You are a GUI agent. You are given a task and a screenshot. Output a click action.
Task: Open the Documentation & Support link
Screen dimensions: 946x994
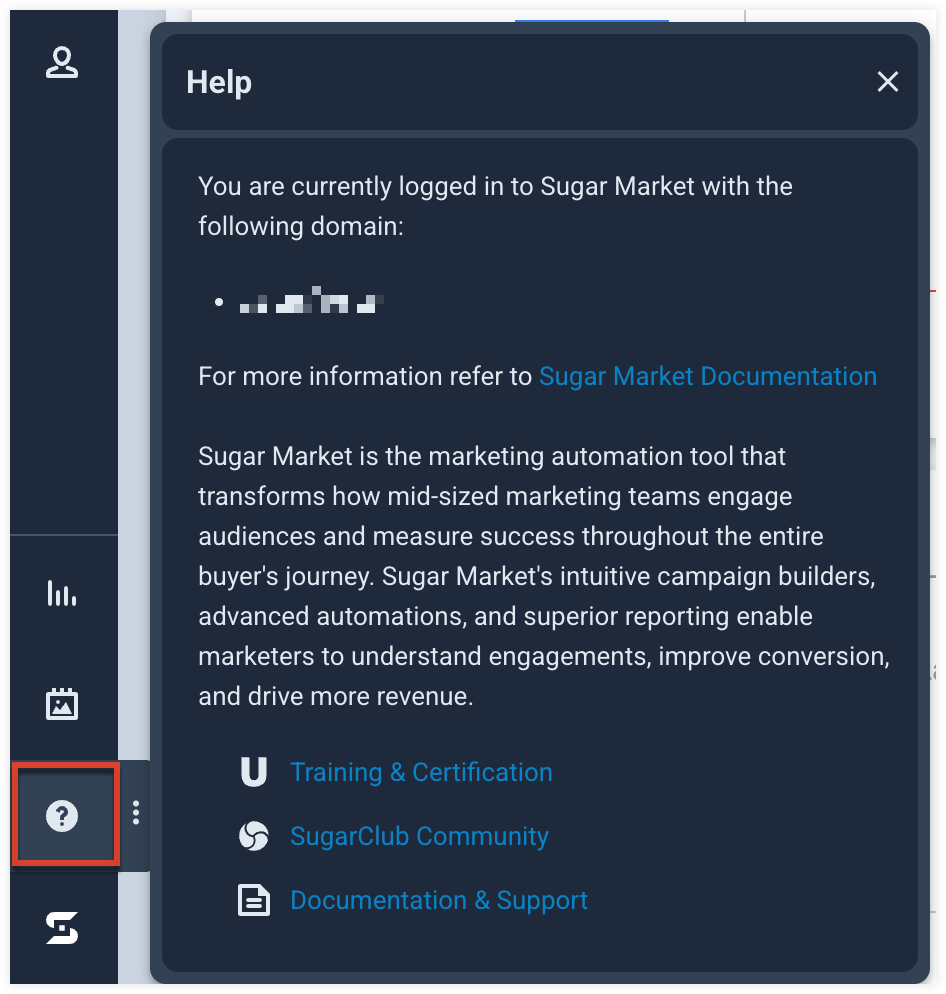coord(439,900)
